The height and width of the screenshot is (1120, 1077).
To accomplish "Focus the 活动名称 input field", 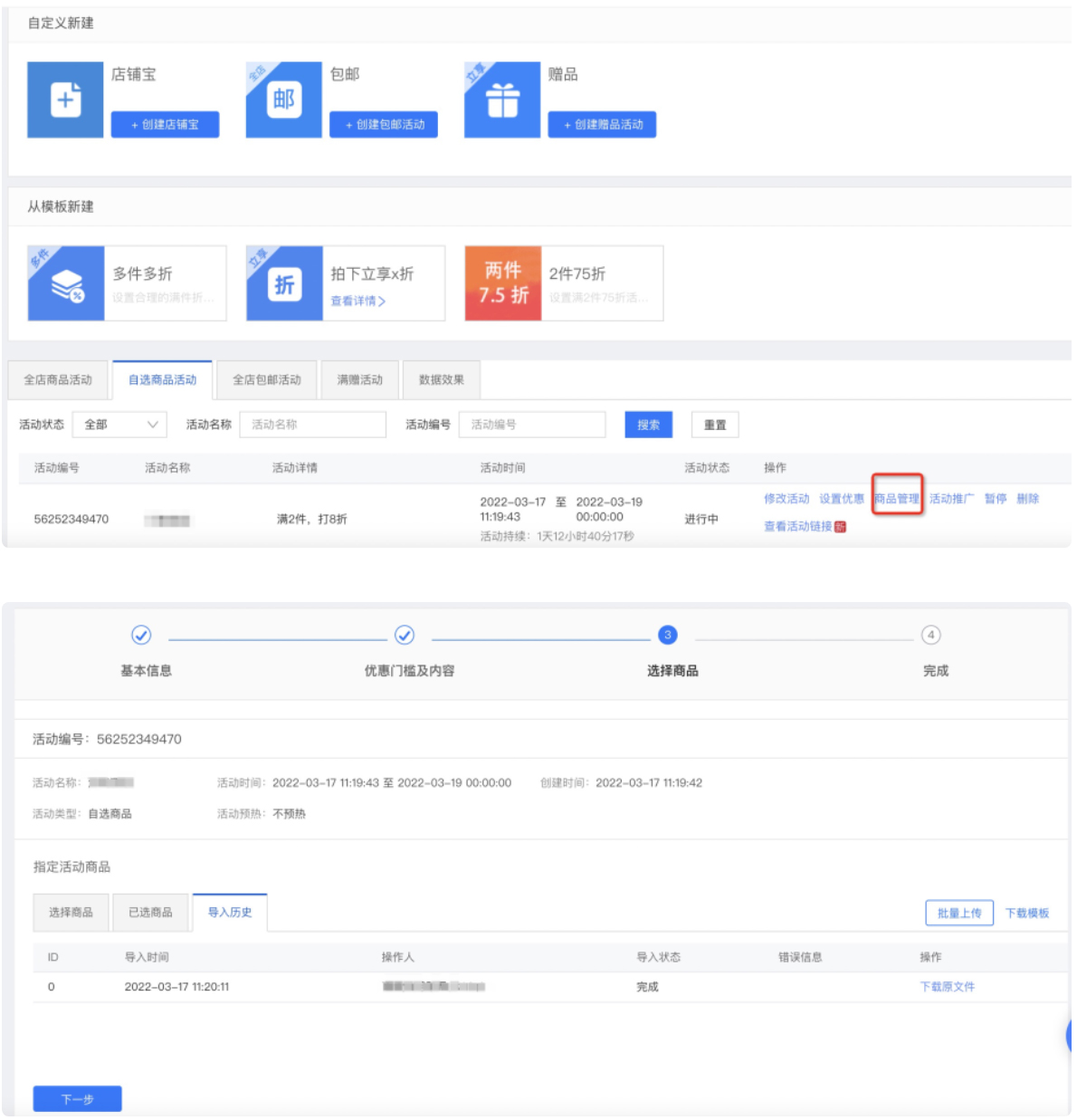I will point(312,425).
